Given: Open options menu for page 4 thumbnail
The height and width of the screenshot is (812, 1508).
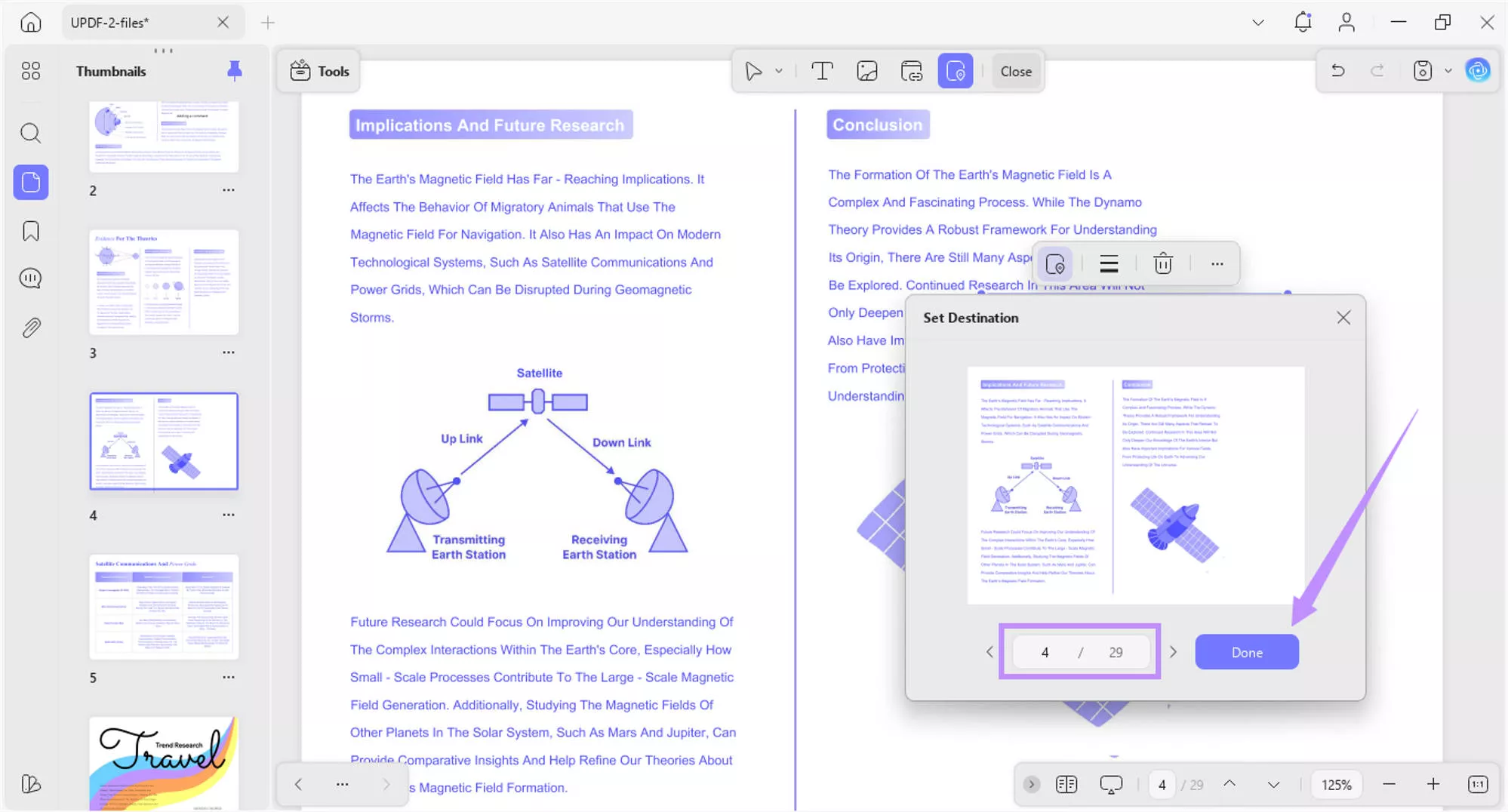Looking at the screenshot, I should click(x=228, y=515).
